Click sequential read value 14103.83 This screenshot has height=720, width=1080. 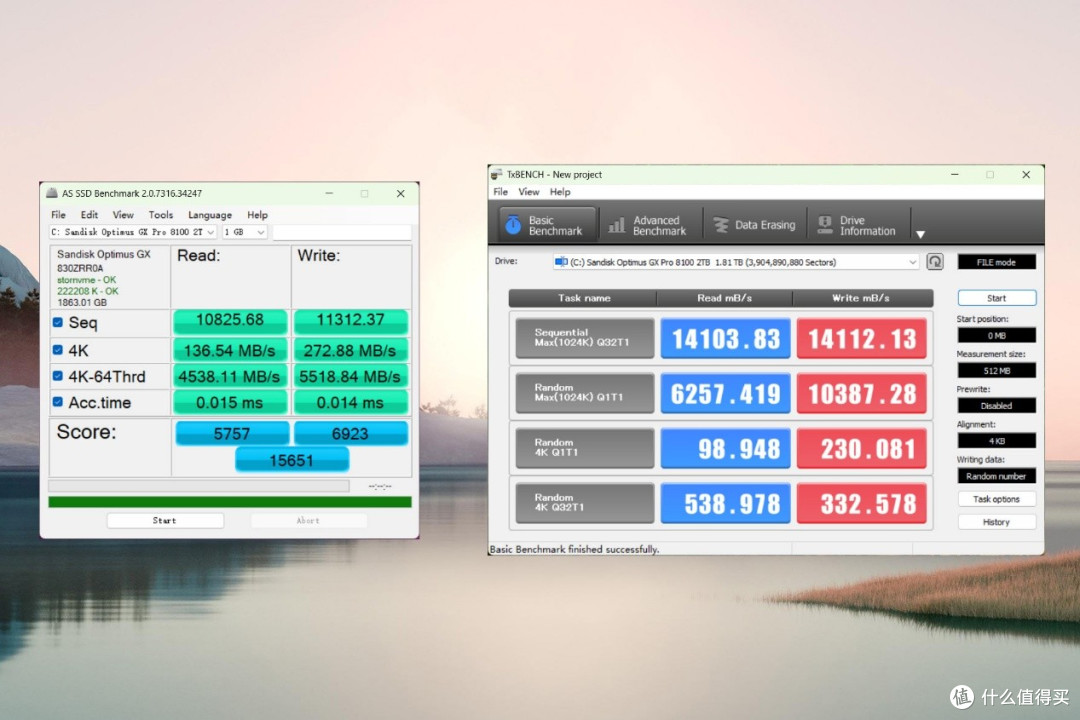tap(725, 338)
